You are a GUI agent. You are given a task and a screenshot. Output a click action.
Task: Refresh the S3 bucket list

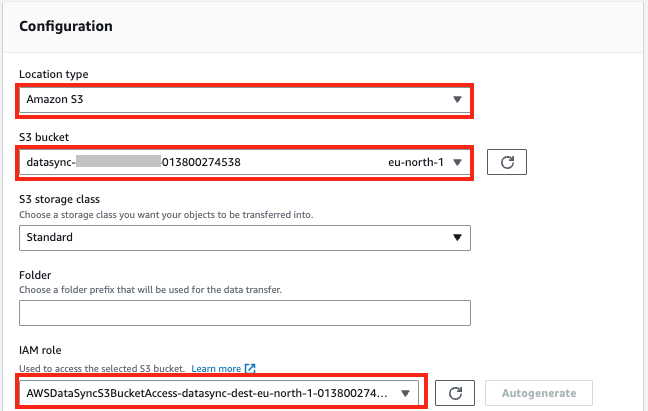tap(507, 162)
